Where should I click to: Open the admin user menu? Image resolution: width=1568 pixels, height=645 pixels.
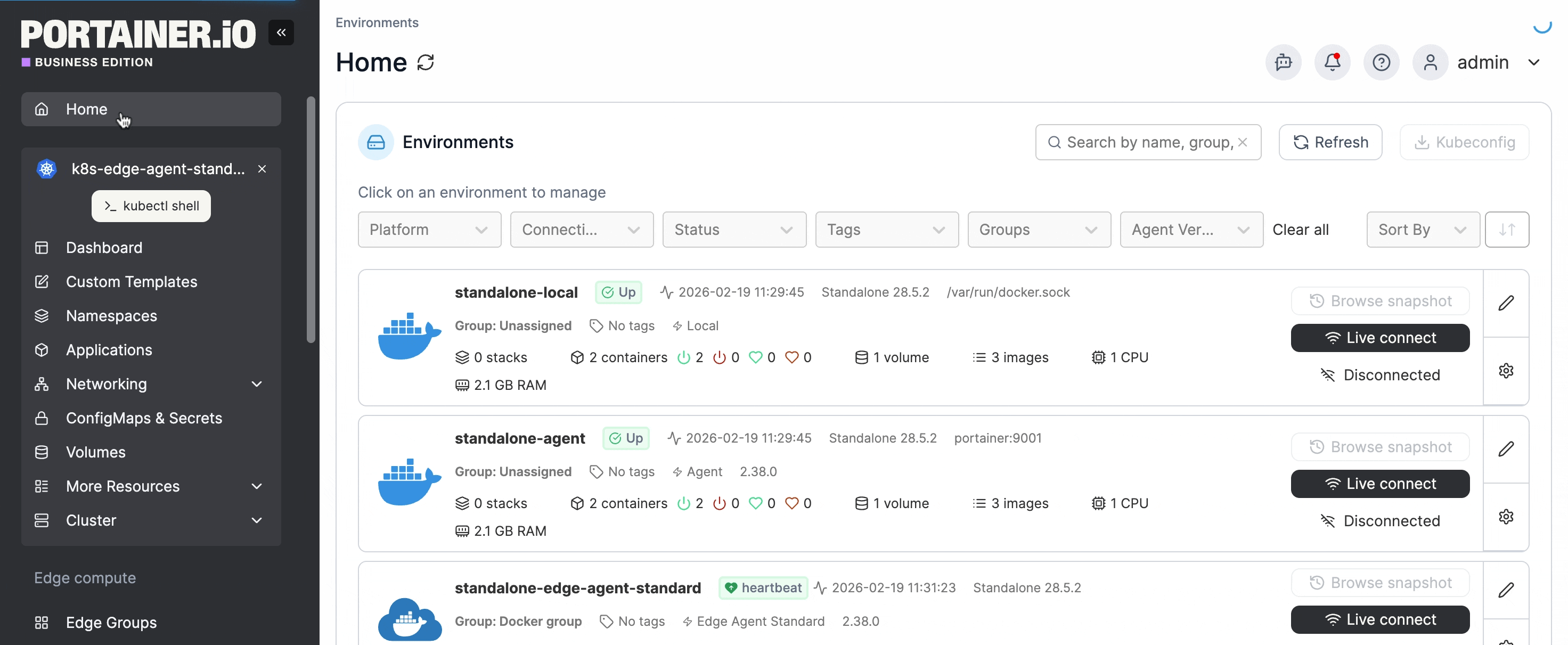click(x=1483, y=62)
